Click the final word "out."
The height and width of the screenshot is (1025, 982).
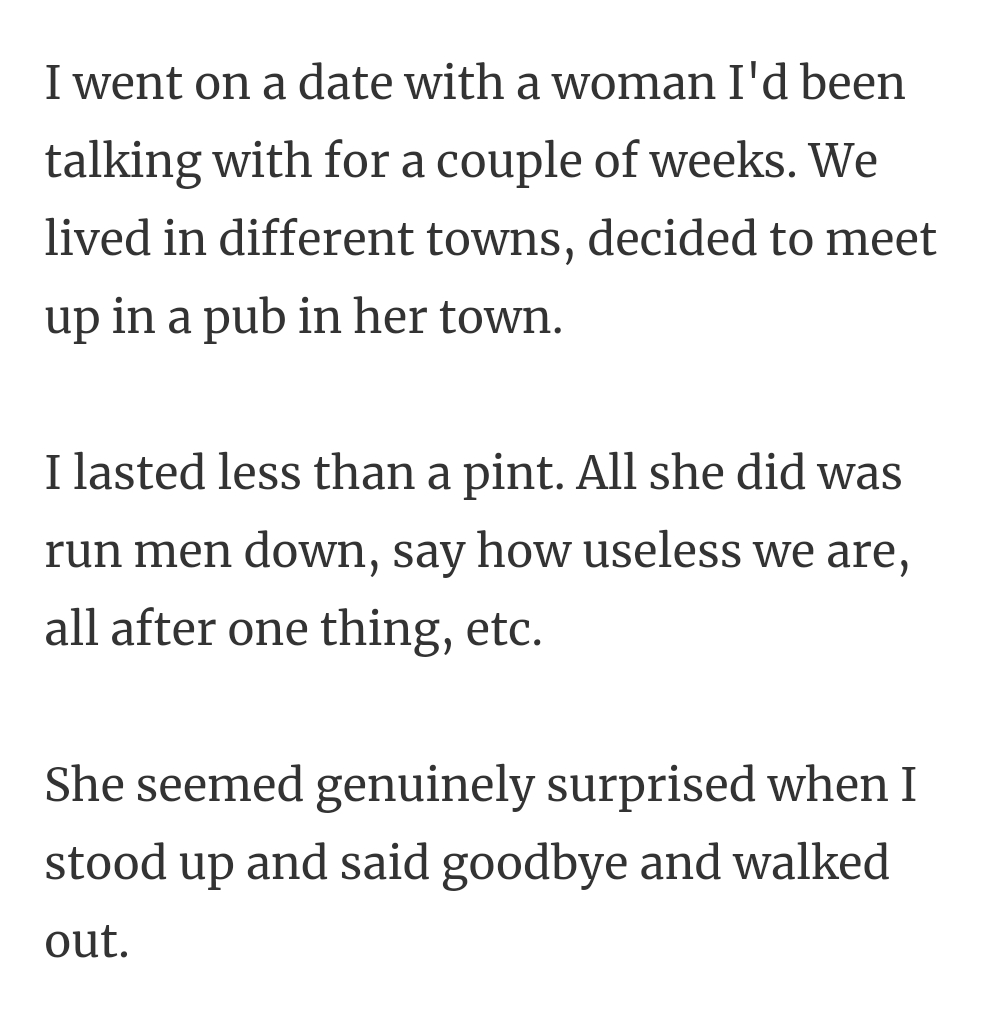pyautogui.click(x=86, y=943)
